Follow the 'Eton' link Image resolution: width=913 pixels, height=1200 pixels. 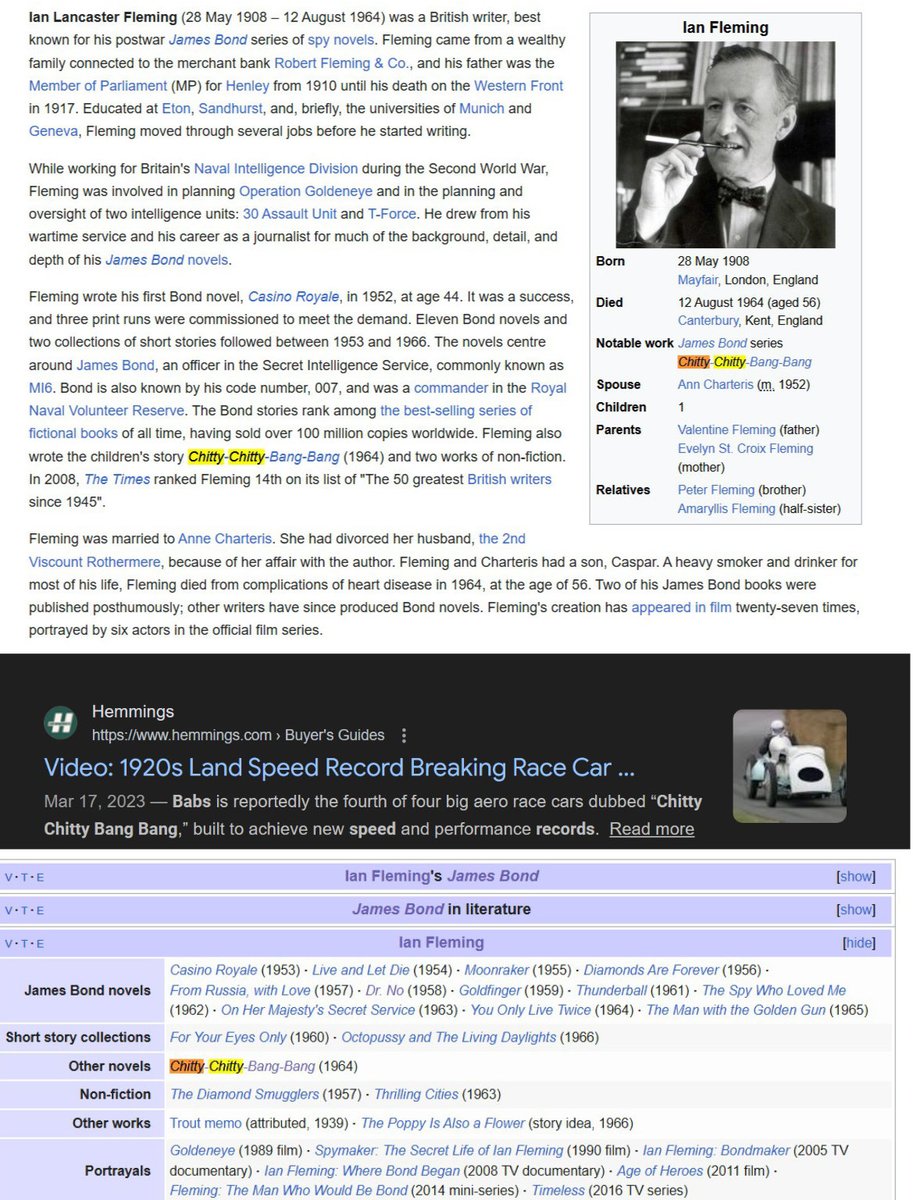176,109
